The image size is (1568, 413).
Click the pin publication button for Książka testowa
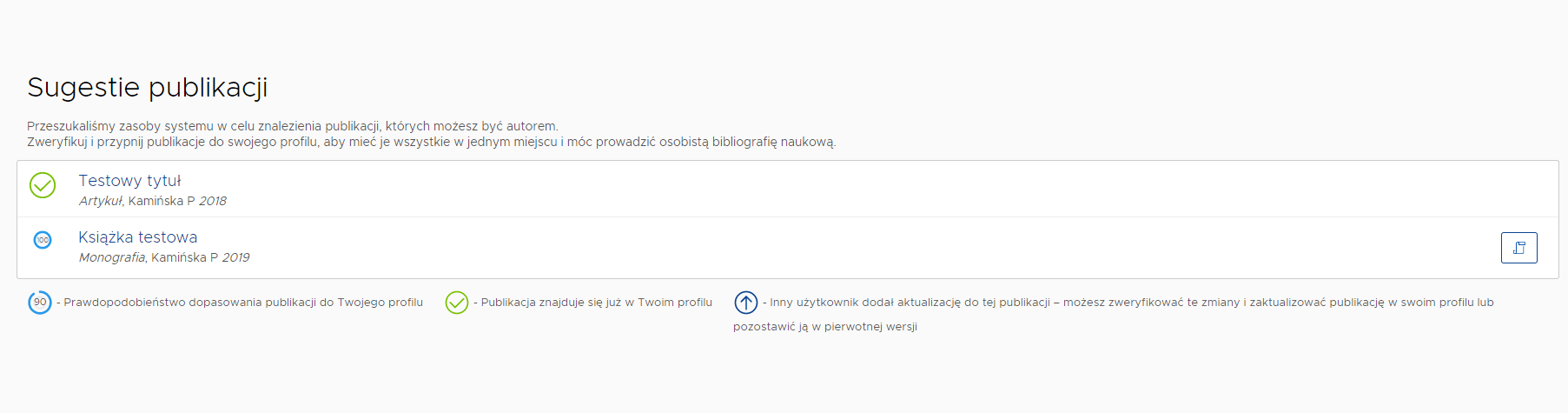1518,248
